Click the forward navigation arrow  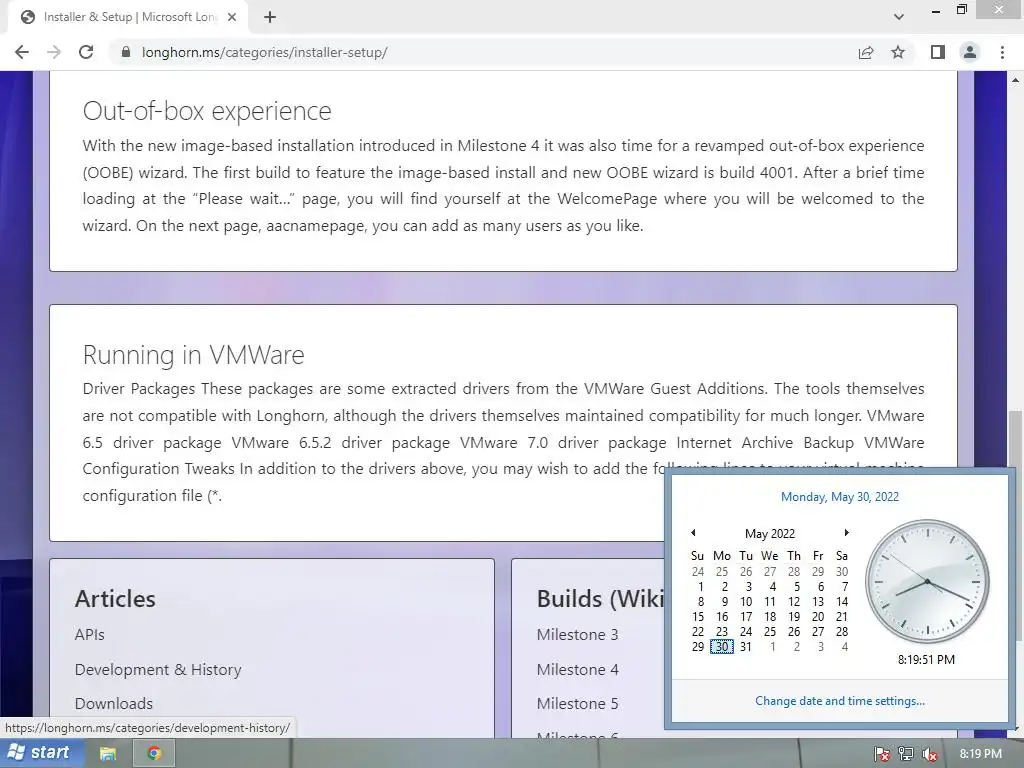click(x=54, y=52)
